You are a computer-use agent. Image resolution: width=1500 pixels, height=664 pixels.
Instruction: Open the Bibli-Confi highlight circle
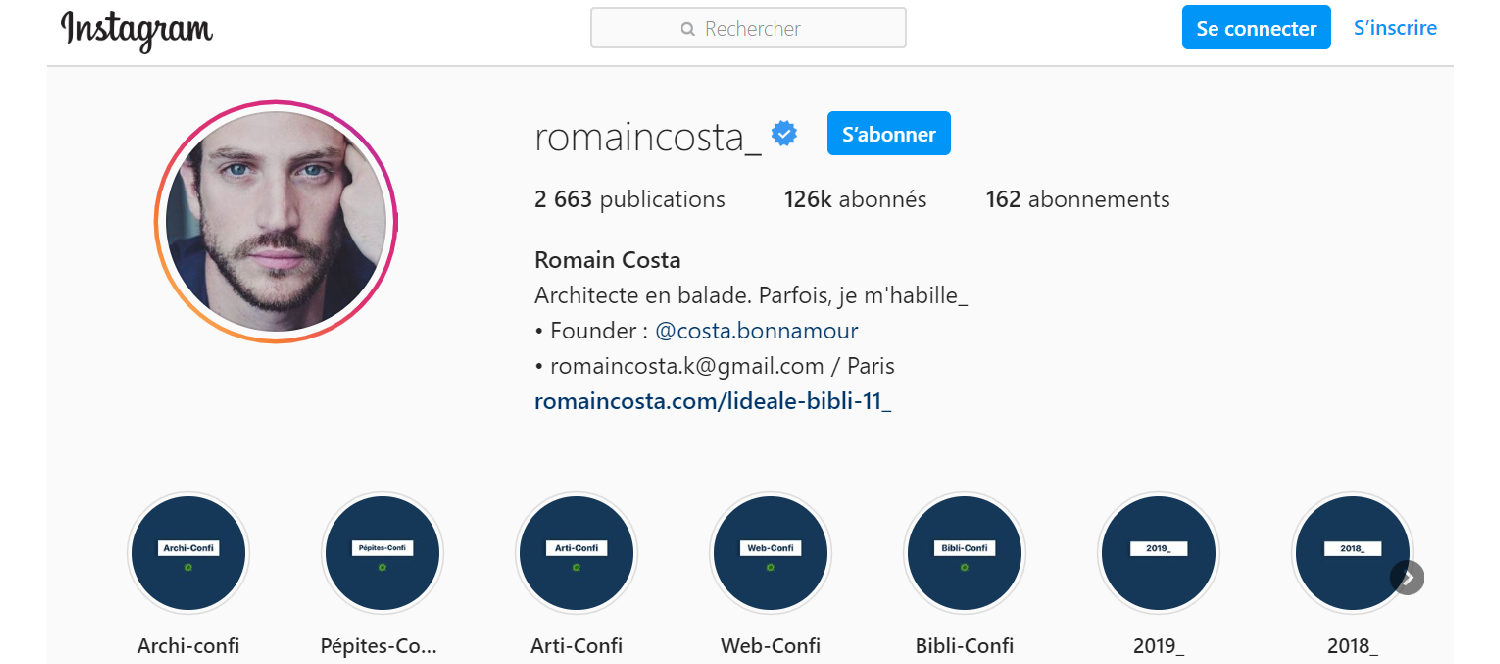[964, 552]
